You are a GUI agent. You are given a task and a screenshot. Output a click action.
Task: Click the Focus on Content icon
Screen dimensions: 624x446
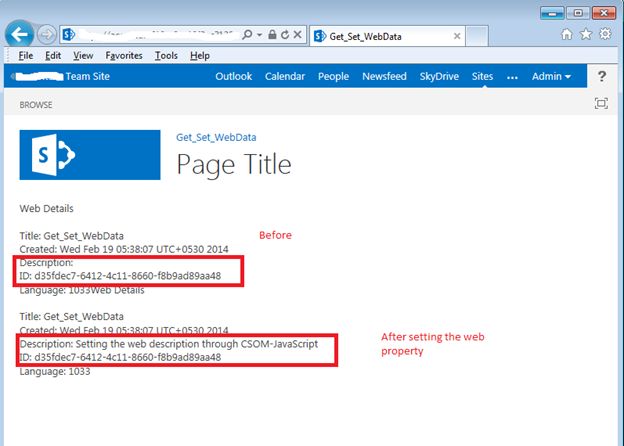(601, 103)
